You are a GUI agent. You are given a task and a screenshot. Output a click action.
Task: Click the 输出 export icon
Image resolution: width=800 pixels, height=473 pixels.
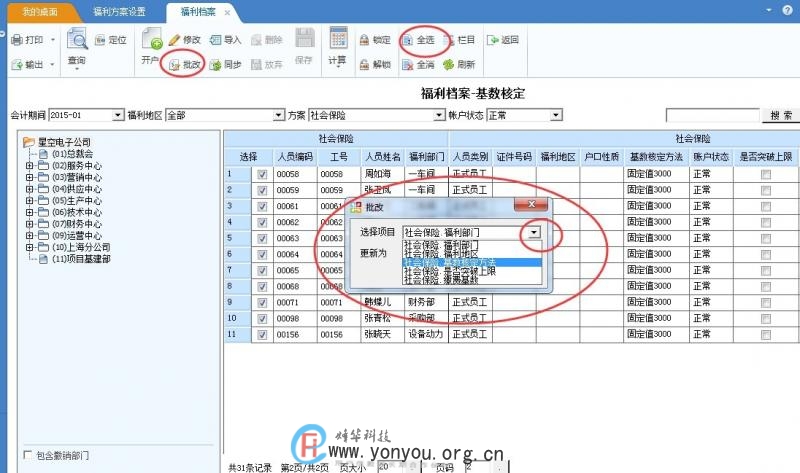point(17,65)
